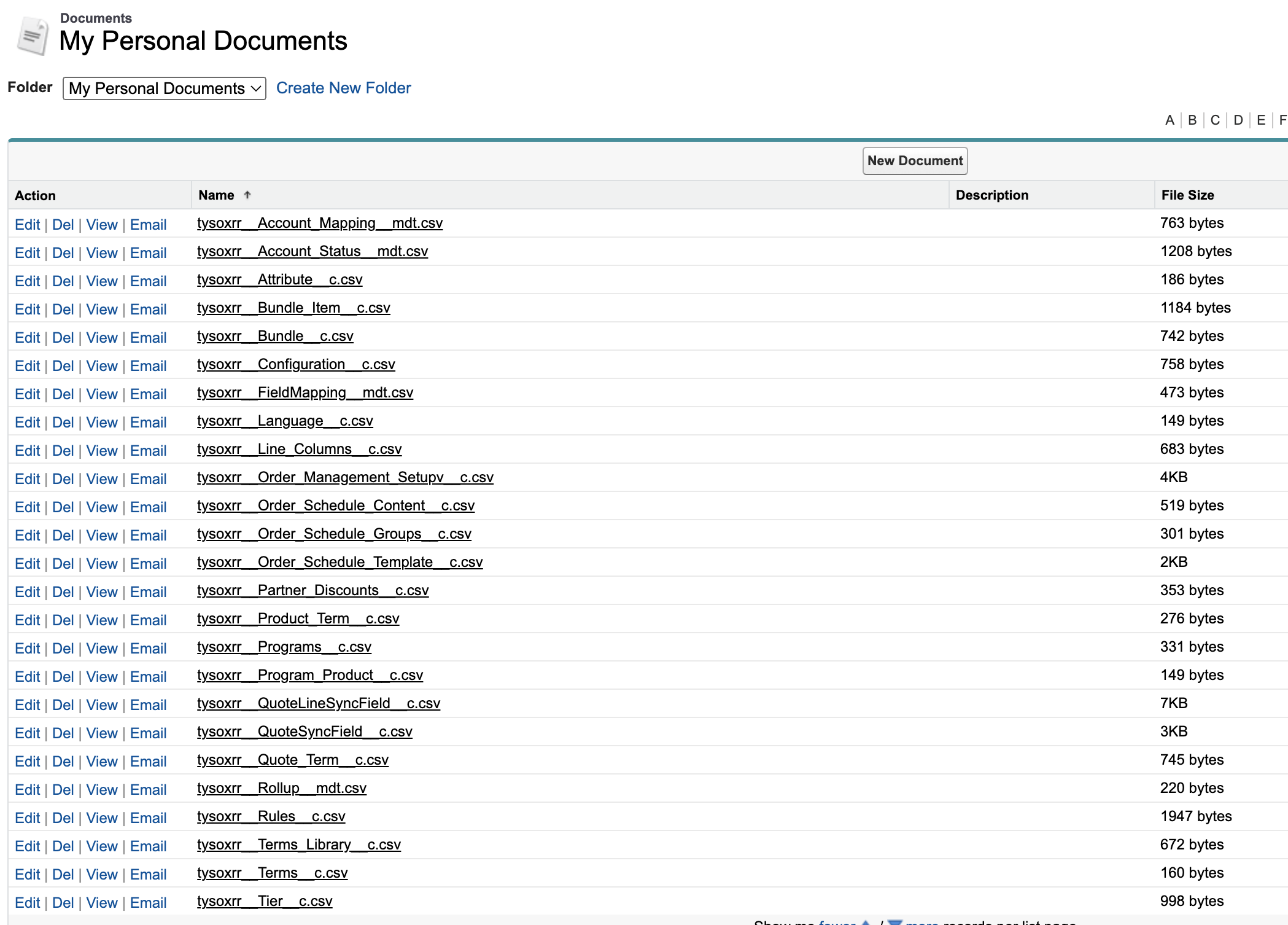Click the Documents page icon
1288x925 pixels.
[x=33, y=36]
